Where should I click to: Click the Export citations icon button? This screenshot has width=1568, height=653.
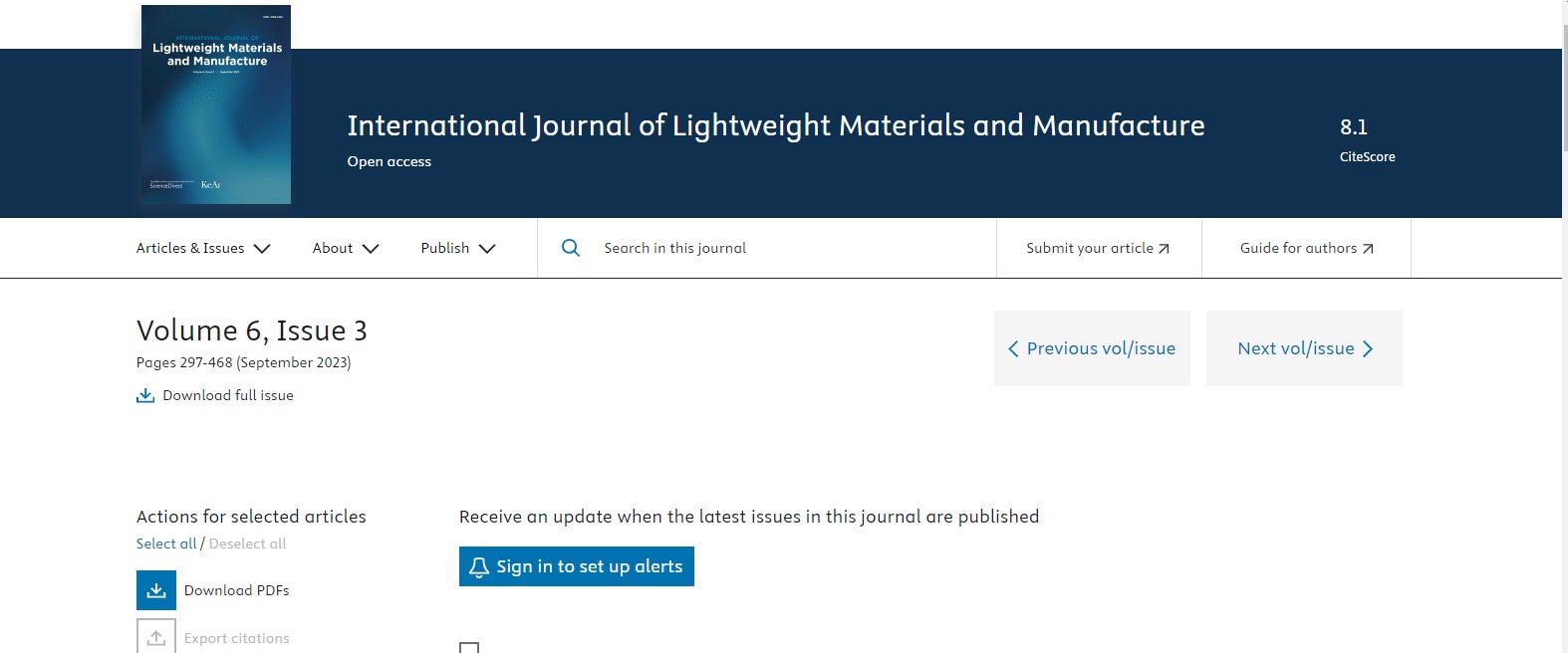coord(156,637)
